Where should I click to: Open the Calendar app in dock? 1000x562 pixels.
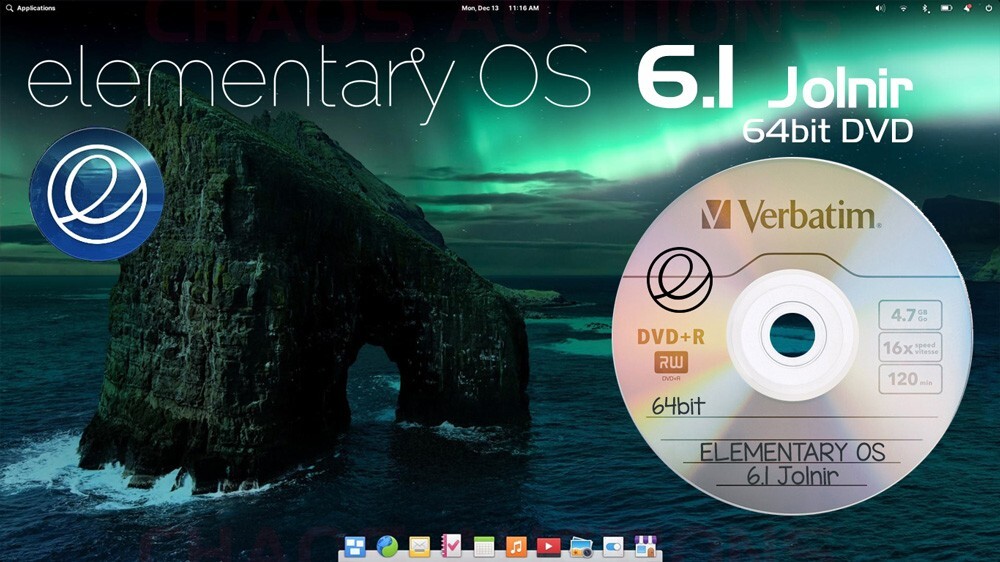pyautogui.click(x=484, y=547)
